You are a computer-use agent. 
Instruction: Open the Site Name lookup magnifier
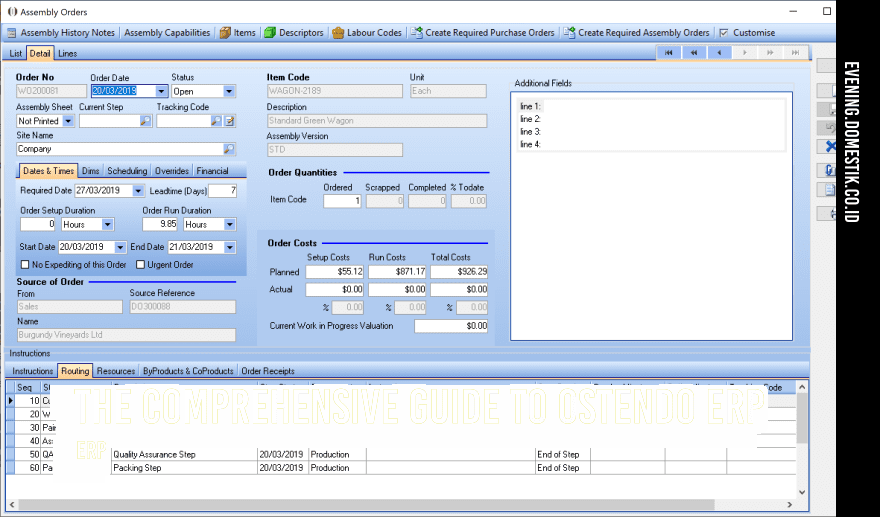tap(229, 149)
